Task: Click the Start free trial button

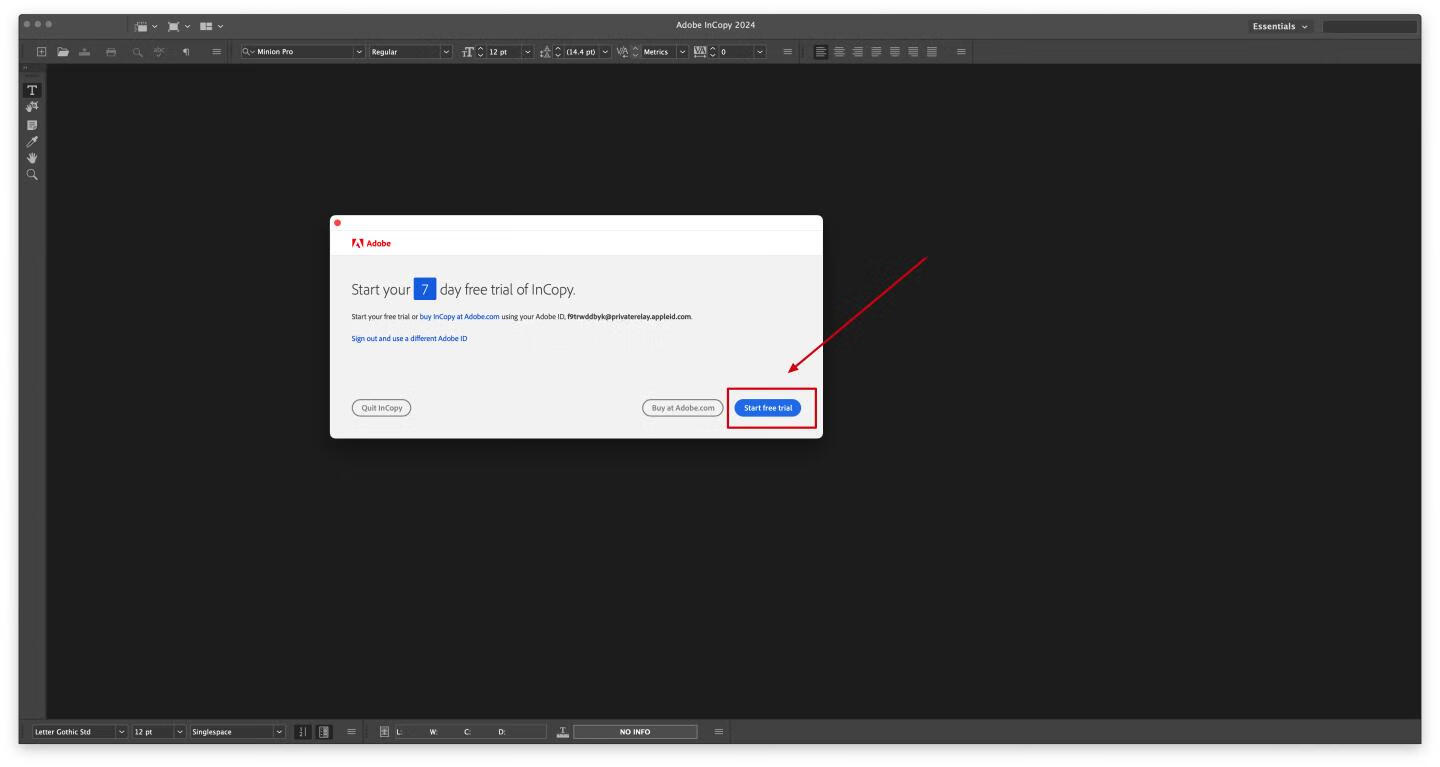Action: 767,408
